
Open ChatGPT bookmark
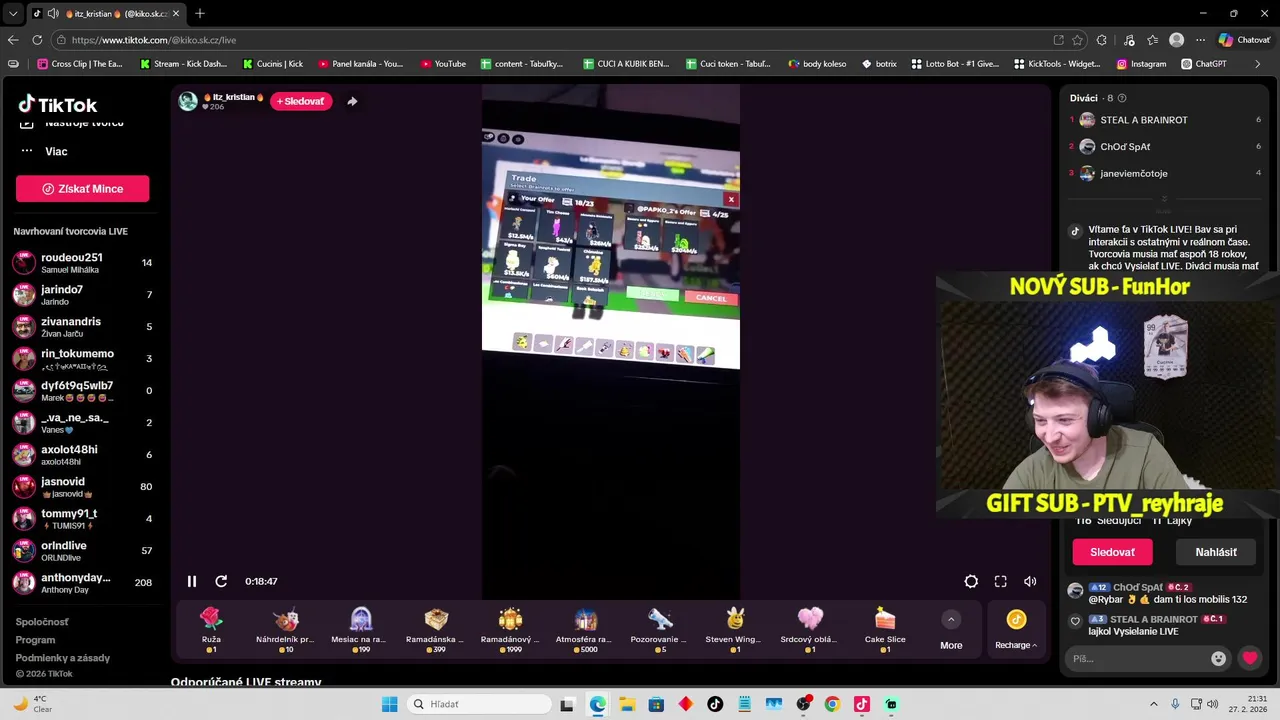click(1204, 64)
